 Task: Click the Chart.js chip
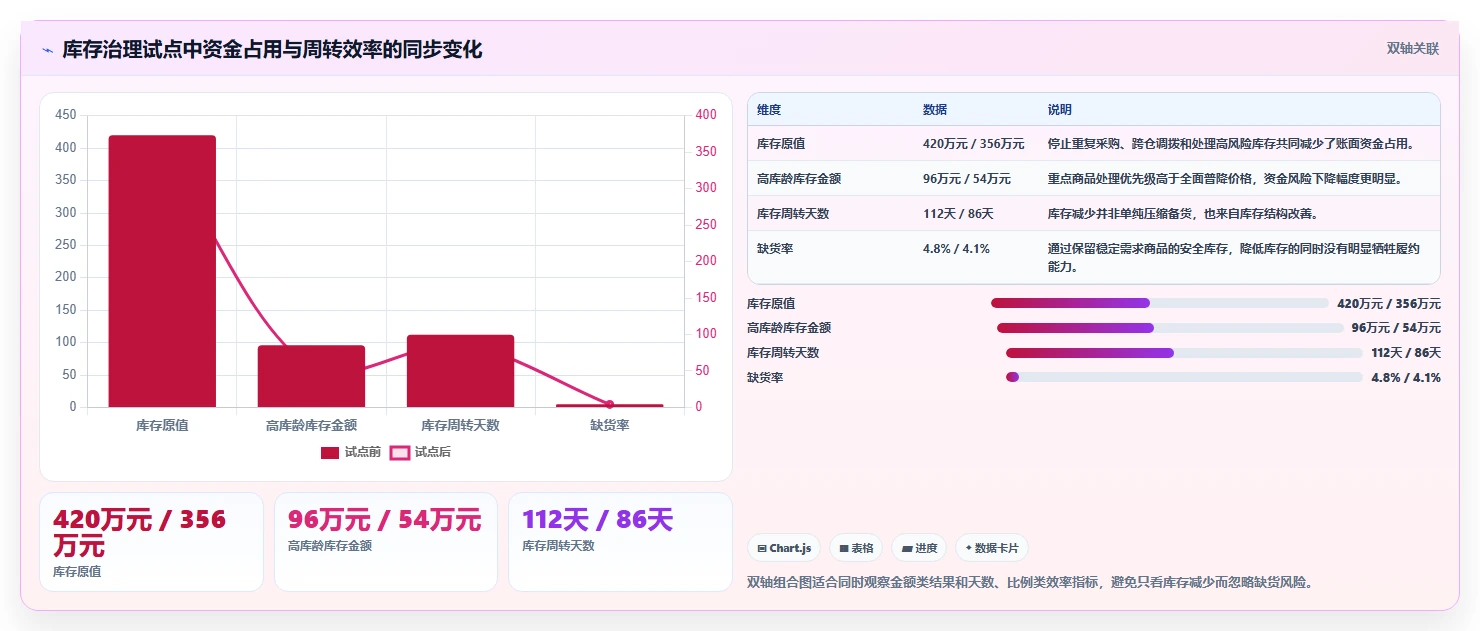(x=784, y=548)
